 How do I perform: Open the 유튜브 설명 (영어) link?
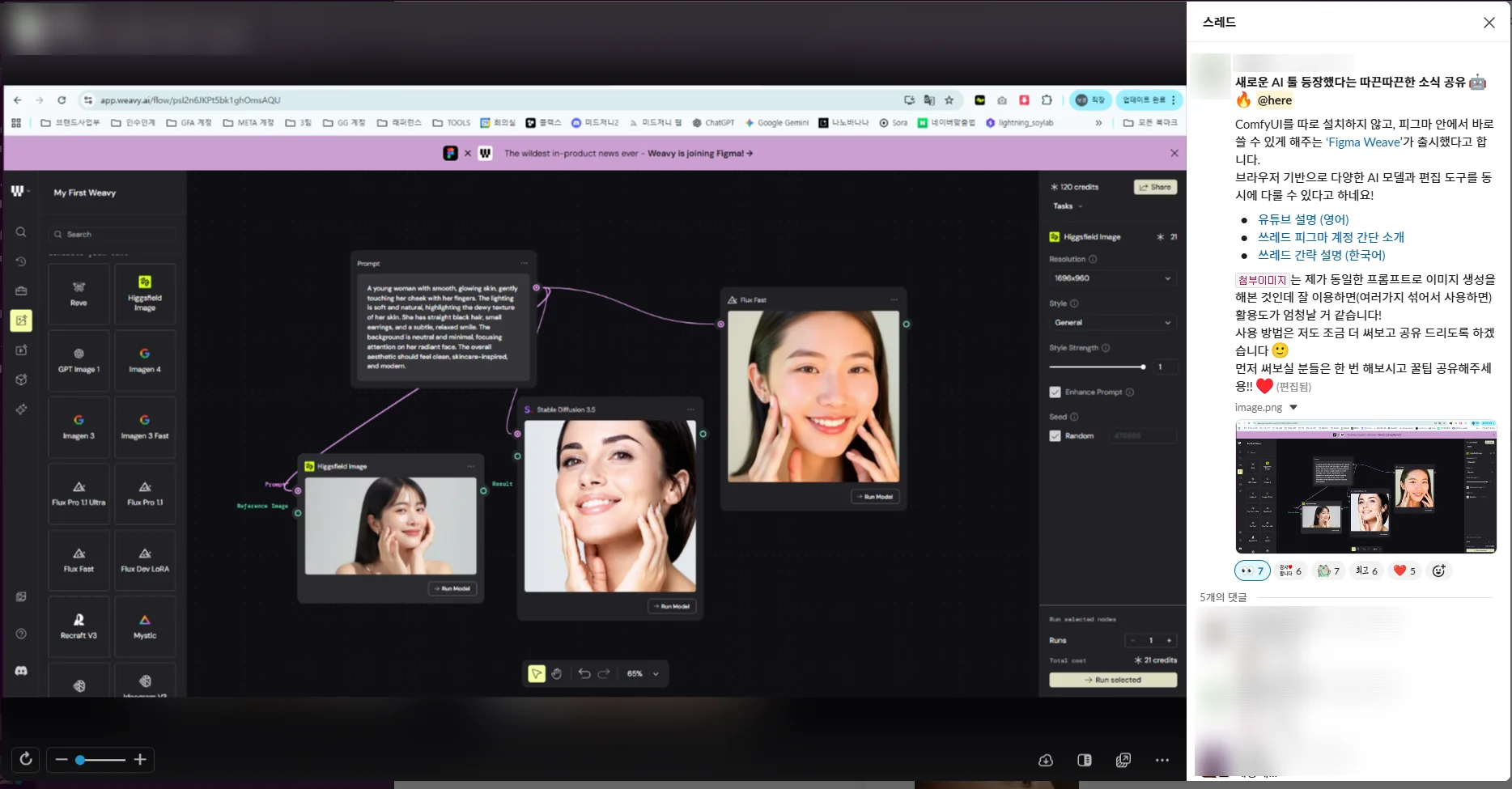1303,219
